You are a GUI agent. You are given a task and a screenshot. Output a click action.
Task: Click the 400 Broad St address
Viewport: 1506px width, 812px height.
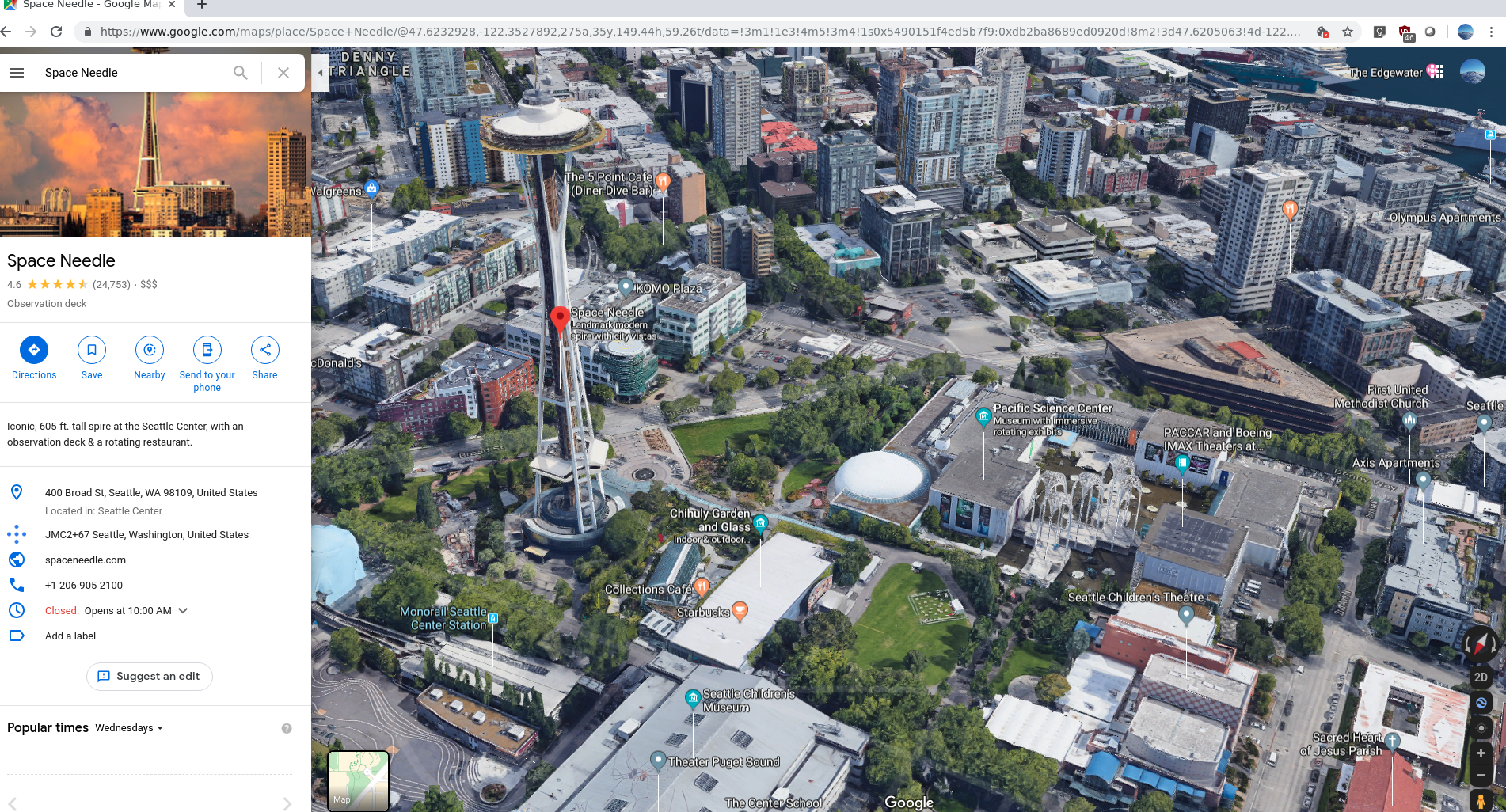point(151,493)
